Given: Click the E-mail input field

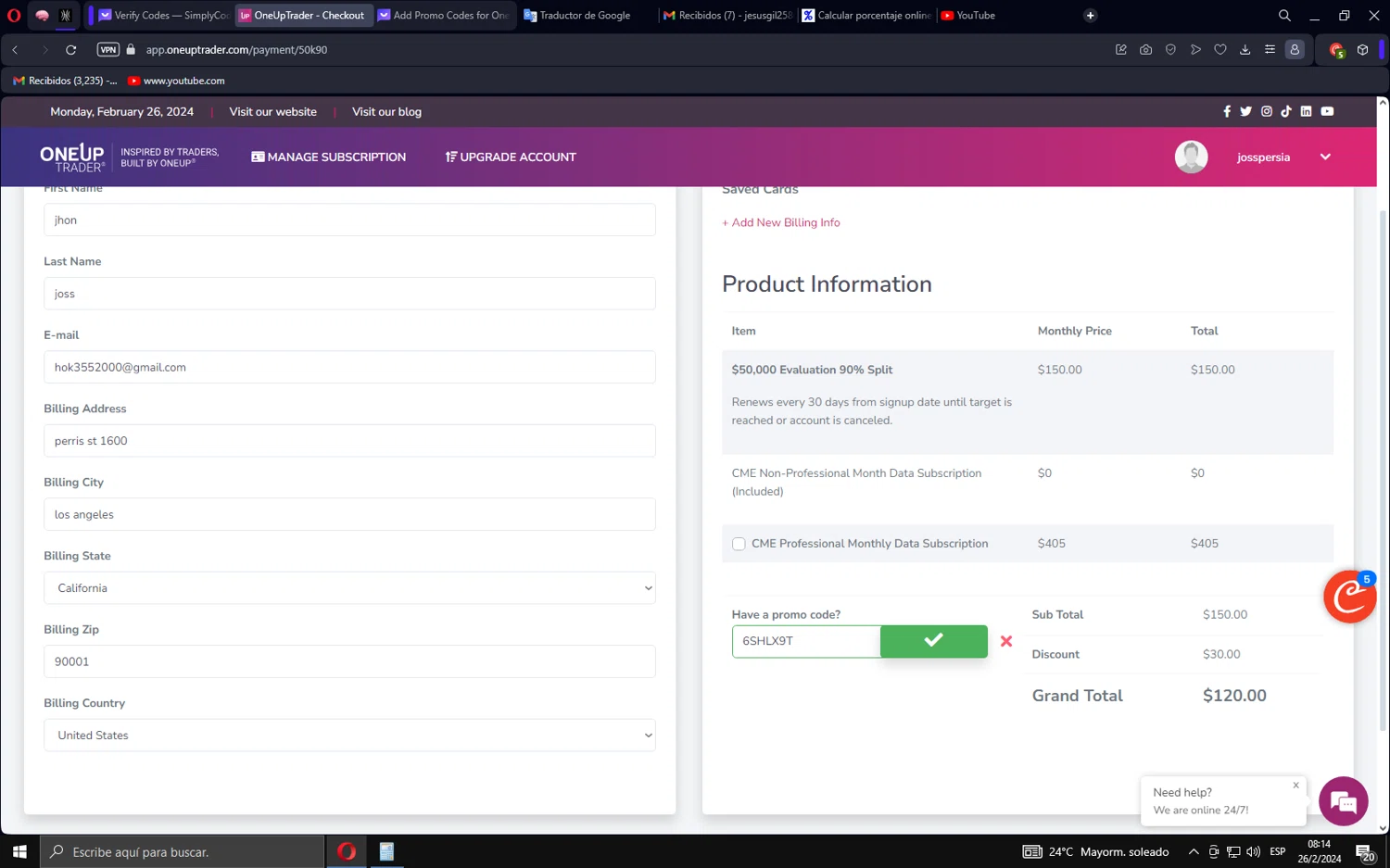Looking at the screenshot, I should pyautogui.click(x=349, y=368).
